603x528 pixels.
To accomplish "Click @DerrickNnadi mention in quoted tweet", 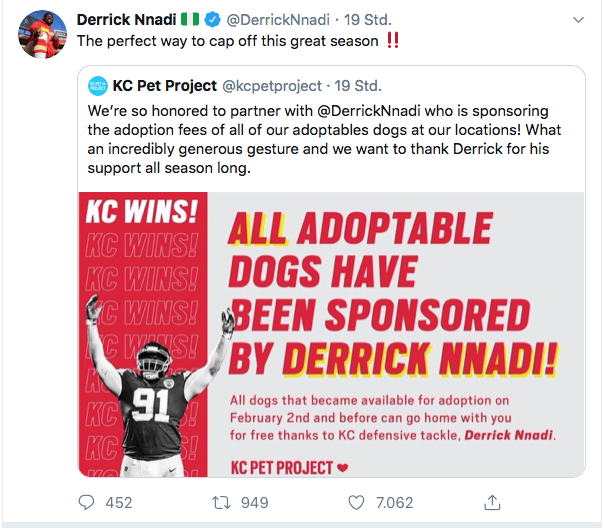I will click(x=369, y=111).
